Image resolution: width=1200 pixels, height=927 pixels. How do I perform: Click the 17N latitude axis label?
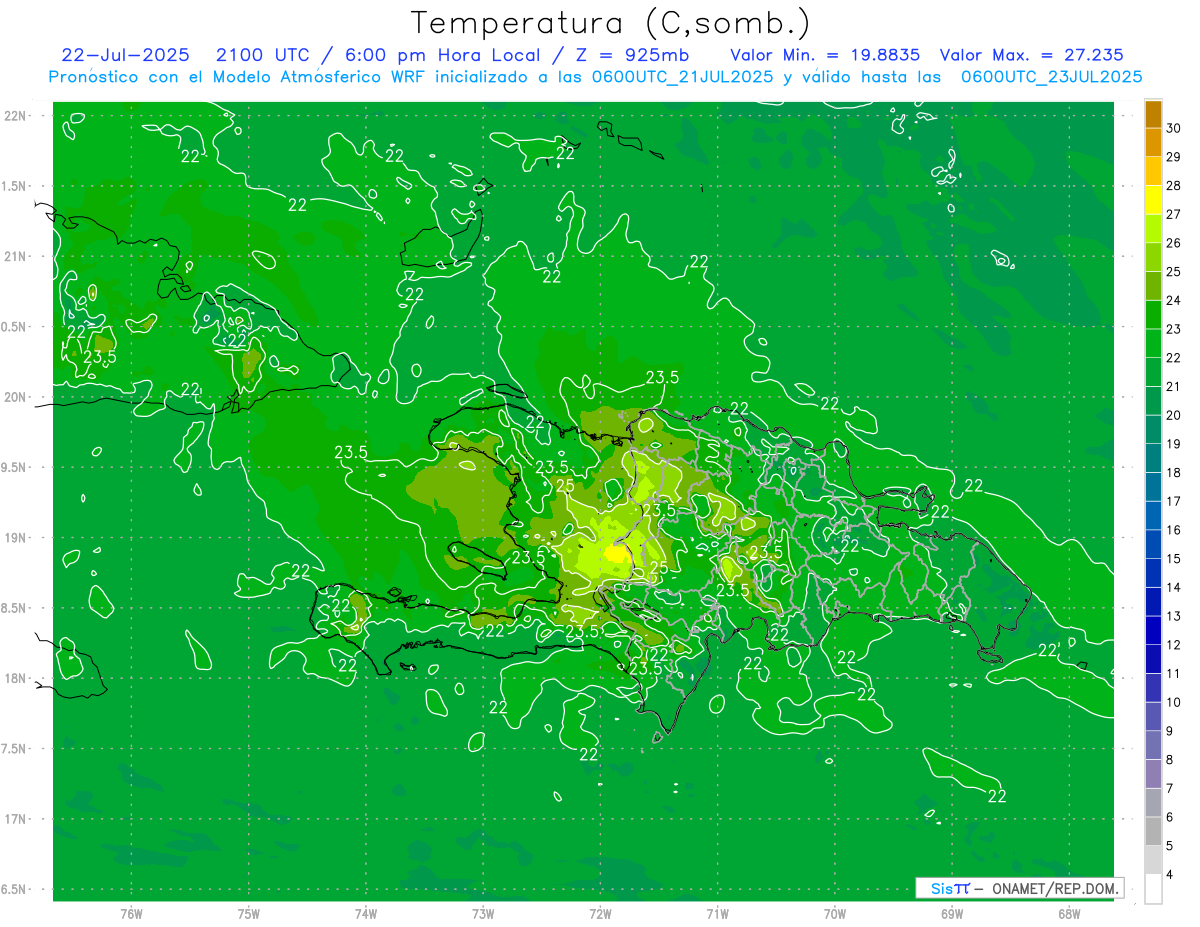(14, 819)
